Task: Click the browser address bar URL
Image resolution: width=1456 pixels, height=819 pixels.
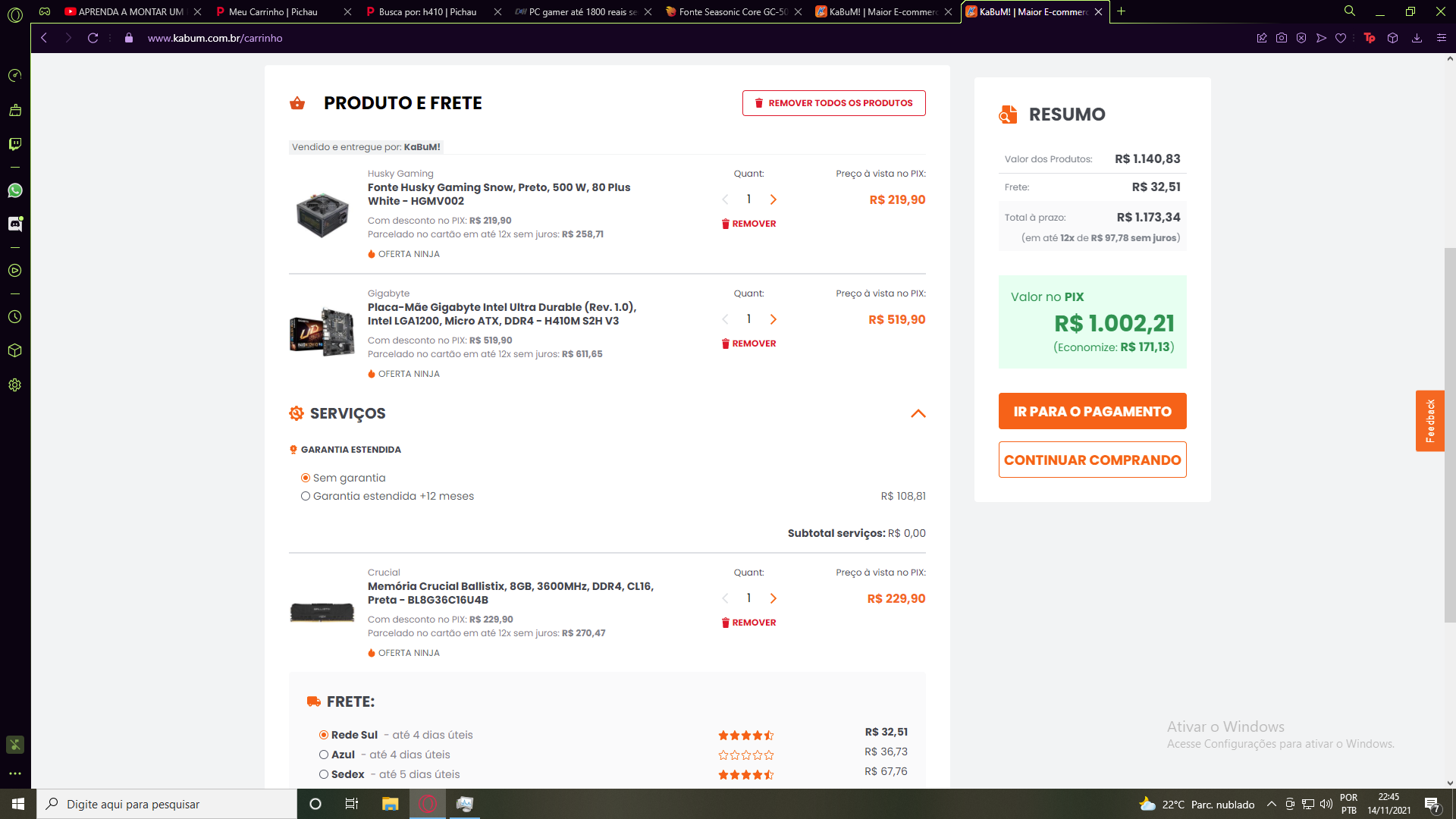Action: (215, 38)
